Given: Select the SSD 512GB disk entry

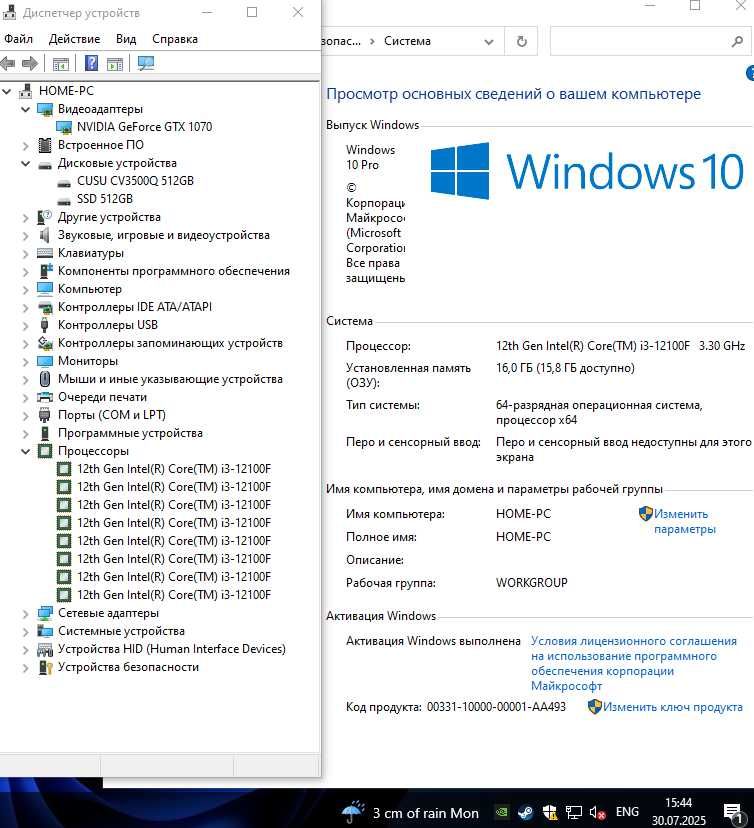Looking at the screenshot, I should click(x=105, y=199).
